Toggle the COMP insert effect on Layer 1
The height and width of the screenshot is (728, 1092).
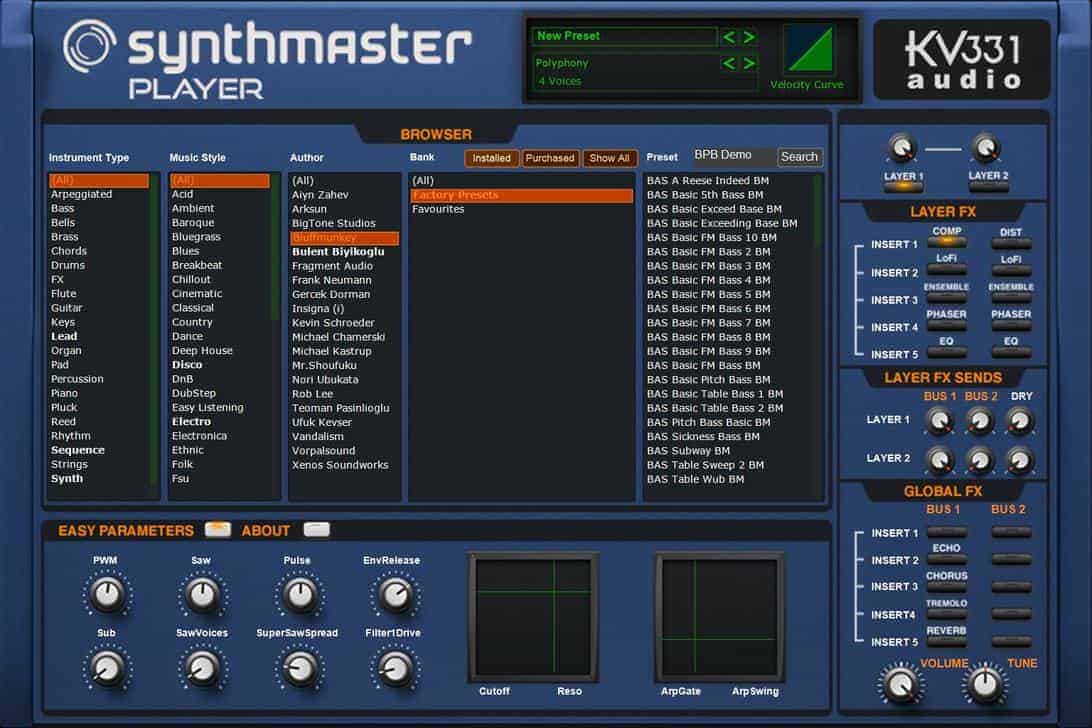pyautogui.click(x=946, y=242)
